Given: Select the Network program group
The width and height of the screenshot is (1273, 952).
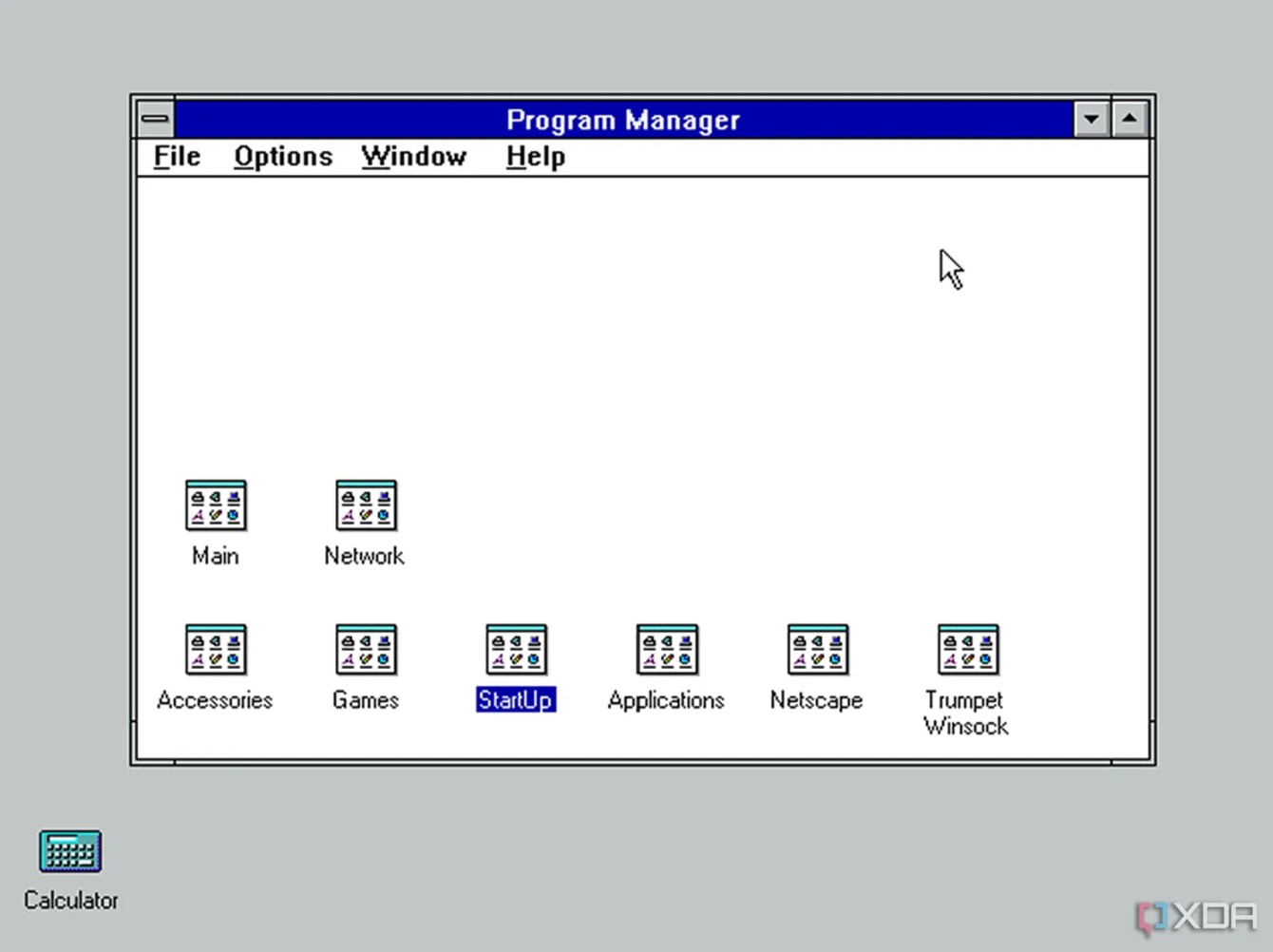Looking at the screenshot, I should tap(365, 505).
